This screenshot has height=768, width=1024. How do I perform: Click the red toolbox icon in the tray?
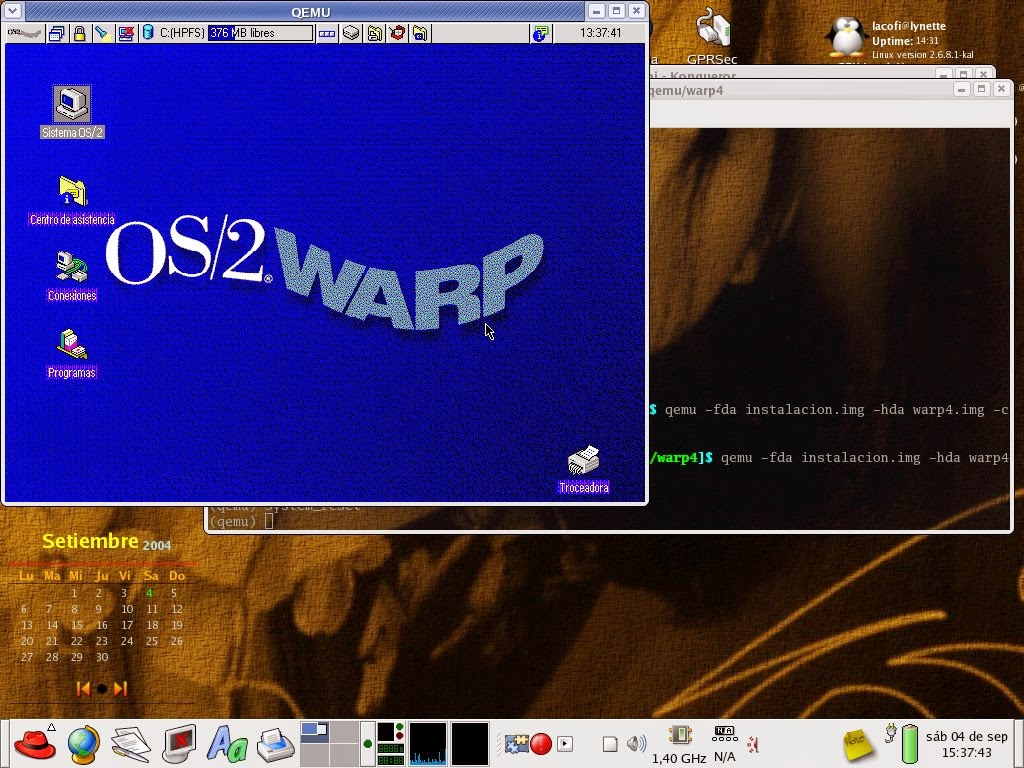[x=397, y=33]
